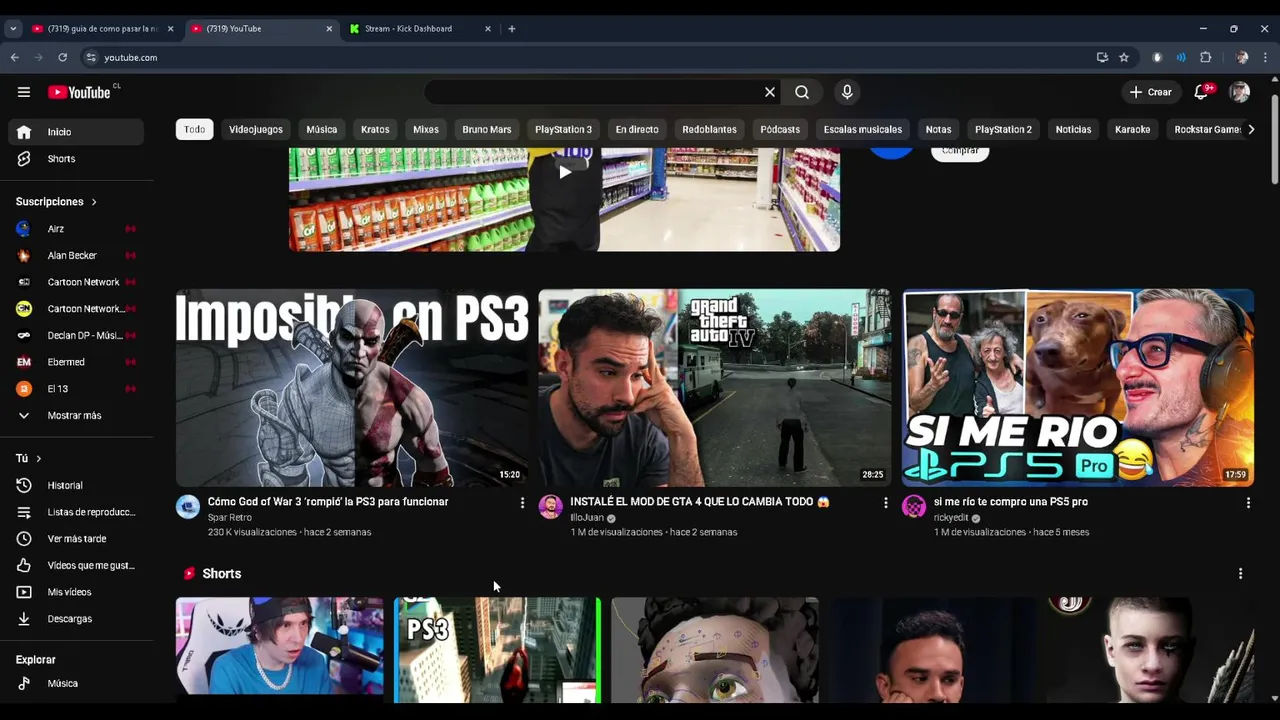This screenshot has width=1280, height=720.
Task: Close the Kick Dashboard tab
Action: (488, 29)
